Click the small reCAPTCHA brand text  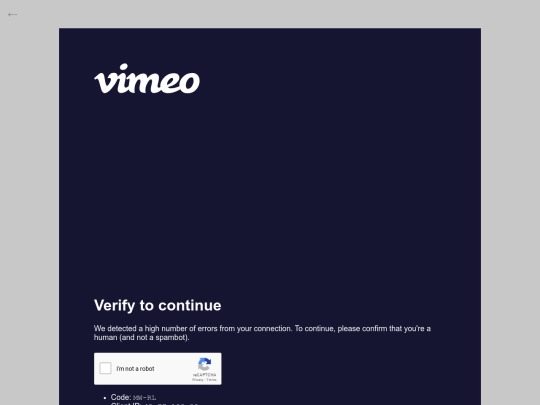click(x=205, y=375)
